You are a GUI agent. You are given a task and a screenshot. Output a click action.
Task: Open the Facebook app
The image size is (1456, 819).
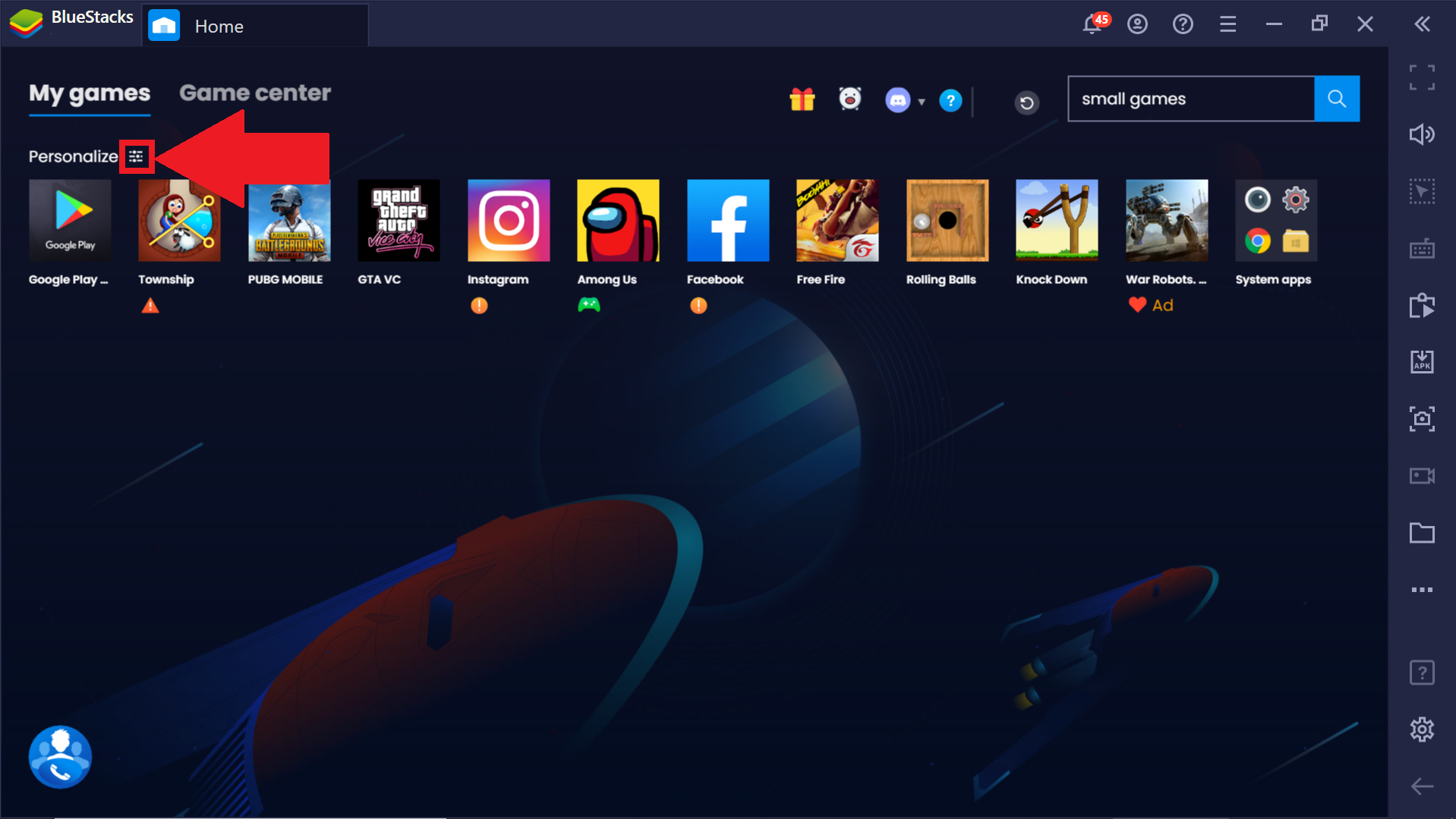pyautogui.click(x=728, y=221)
